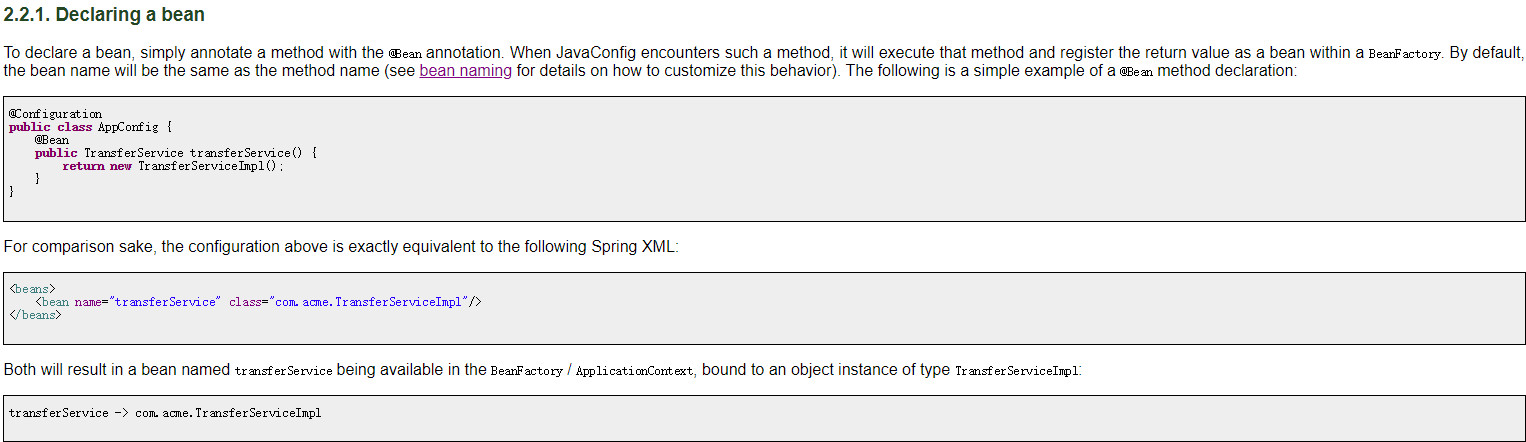Click inline 'BeanFactory' code in first paragraph
The width and height of the screenshot is (1526, 442).
1405,54
